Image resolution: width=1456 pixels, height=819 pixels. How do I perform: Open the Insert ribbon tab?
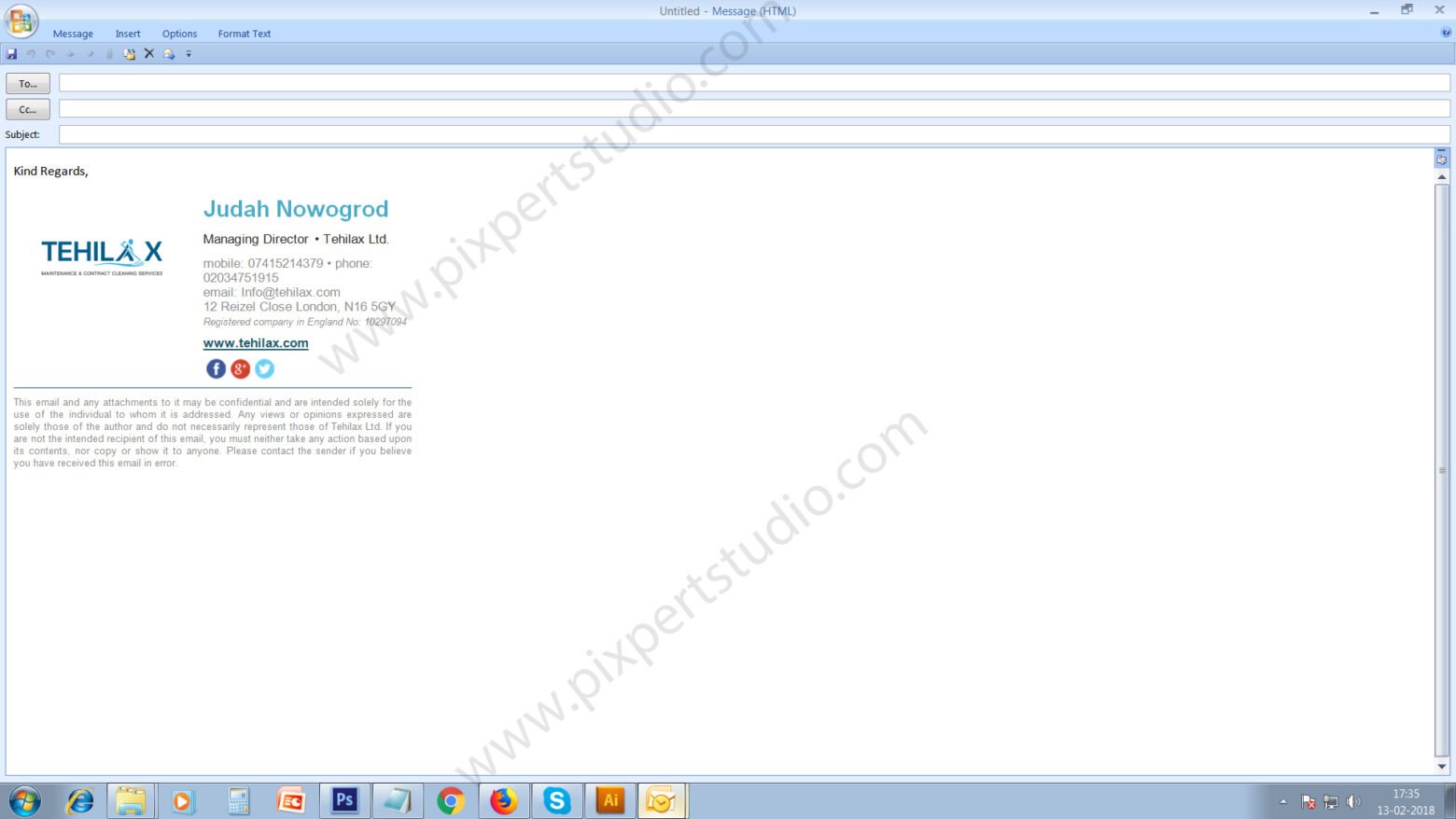[x=128, y=34]
